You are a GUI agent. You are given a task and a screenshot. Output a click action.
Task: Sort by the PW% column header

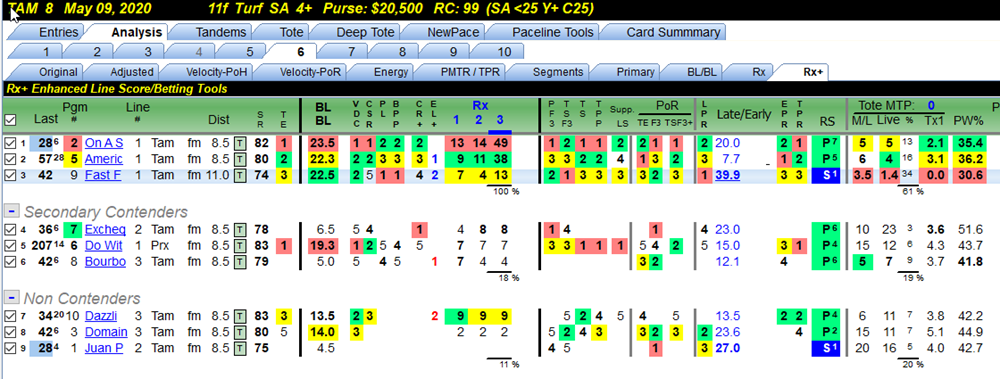[969, 120]
